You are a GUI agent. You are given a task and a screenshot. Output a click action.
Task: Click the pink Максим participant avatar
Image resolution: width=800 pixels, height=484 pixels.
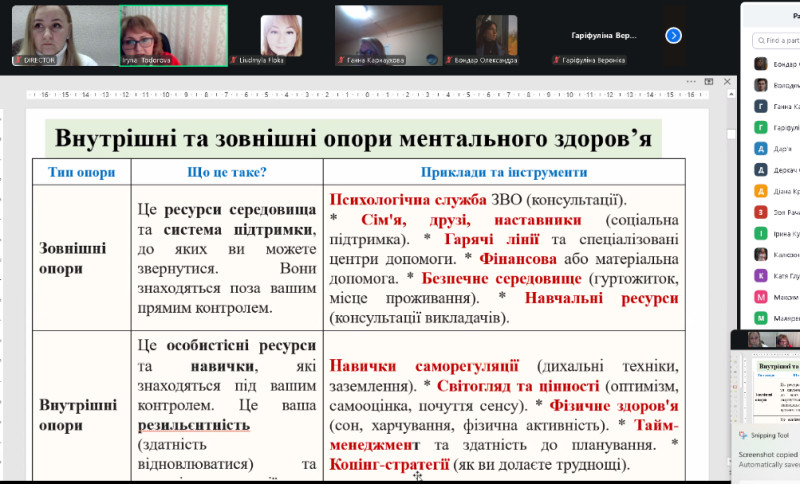(761, 297)
